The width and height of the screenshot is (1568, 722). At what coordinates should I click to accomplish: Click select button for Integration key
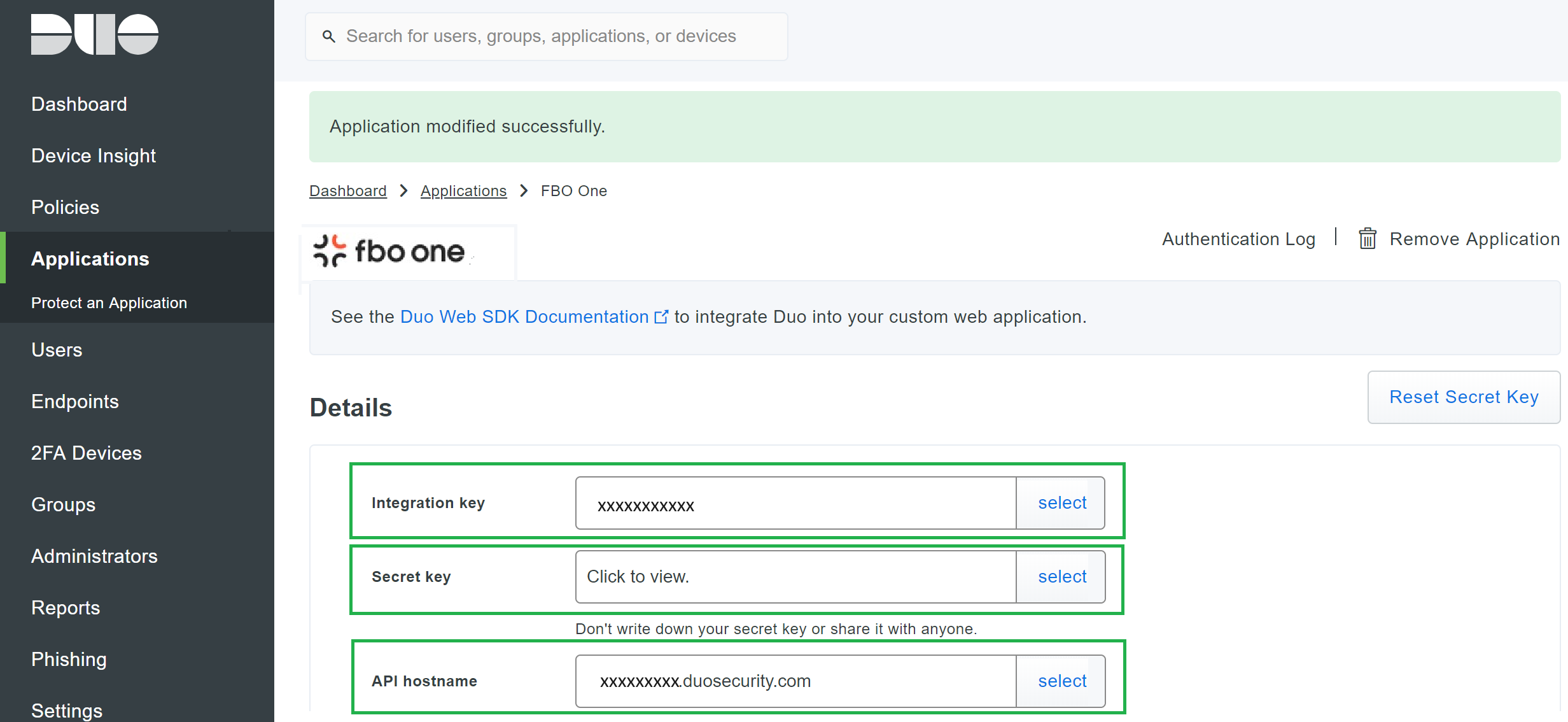1061,503
